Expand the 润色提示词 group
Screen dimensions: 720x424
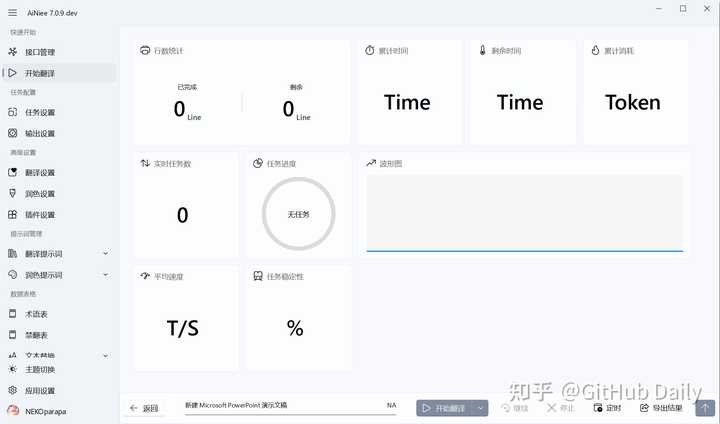[105, 274]
